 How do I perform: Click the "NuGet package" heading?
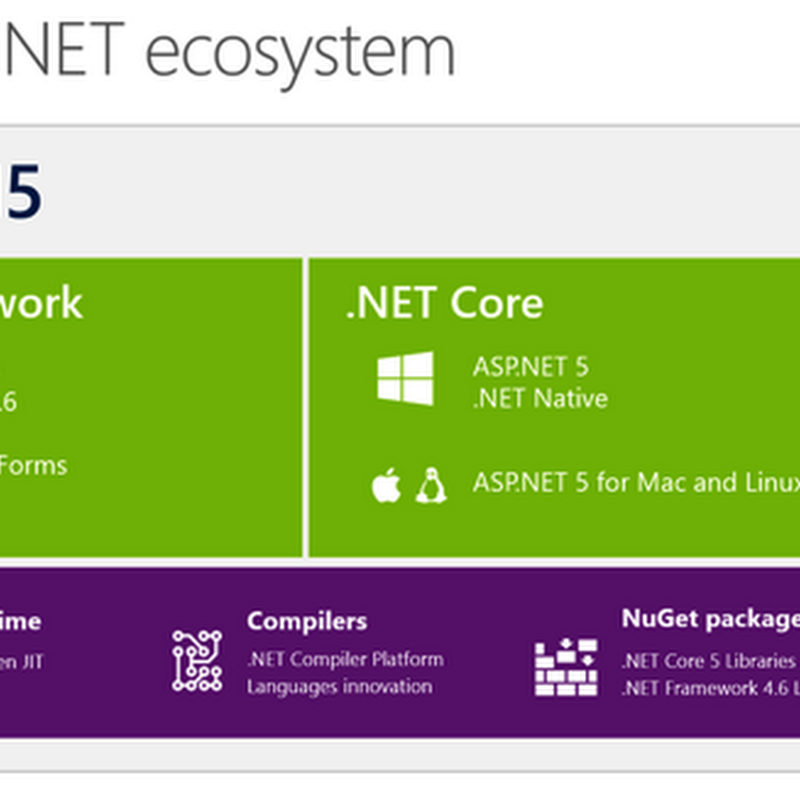(x=711, y=619)
